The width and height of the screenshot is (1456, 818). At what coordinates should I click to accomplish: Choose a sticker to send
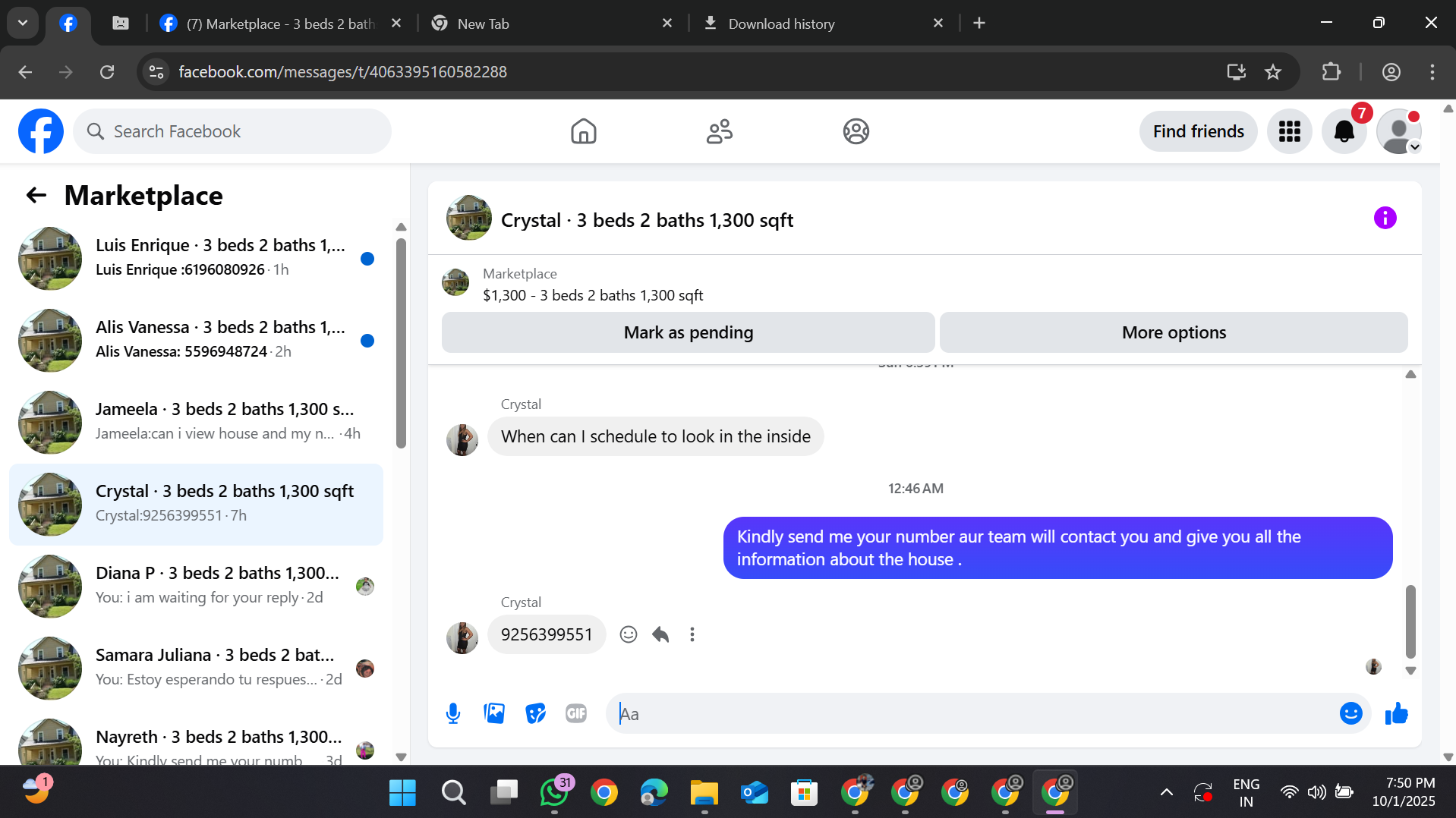[535, 713]
